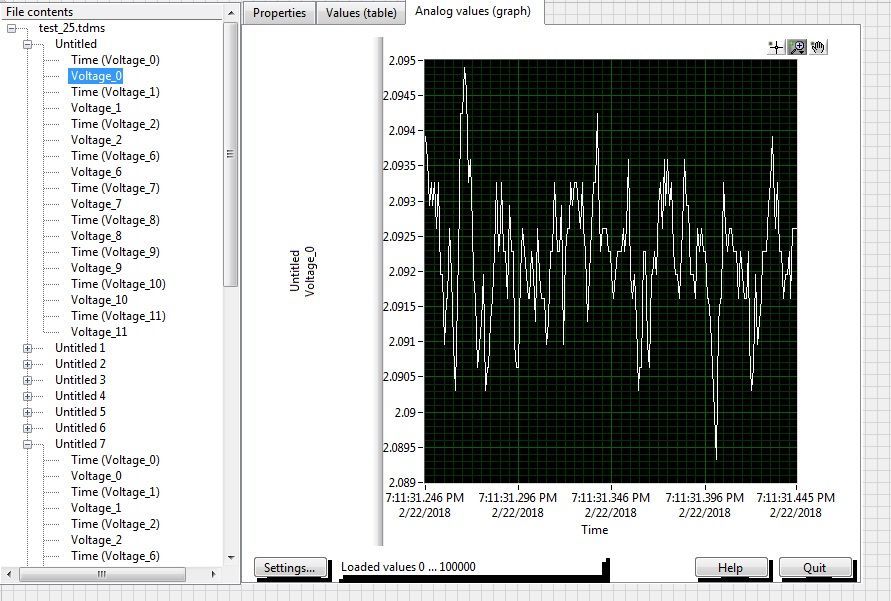Screen dimensions: 891x601
Task: Select the Voltage_7 channel
Action: point(96,204)
